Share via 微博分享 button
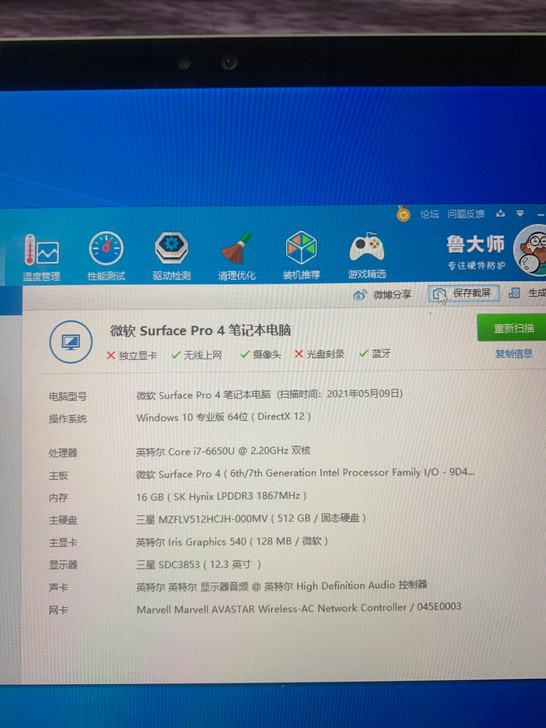 [x=382, y=294]
